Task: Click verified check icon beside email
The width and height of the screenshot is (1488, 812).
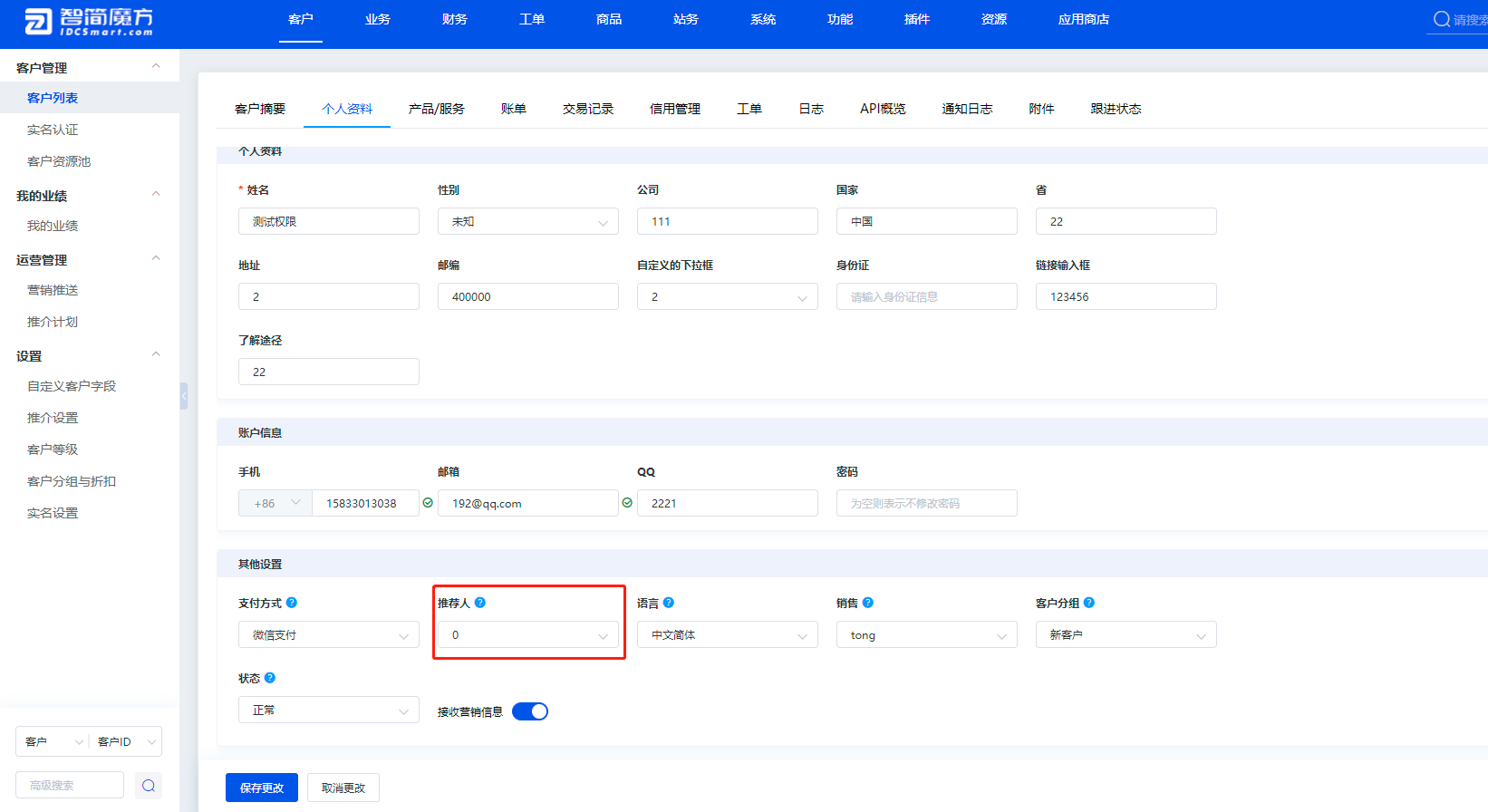Action: [627, 503]
